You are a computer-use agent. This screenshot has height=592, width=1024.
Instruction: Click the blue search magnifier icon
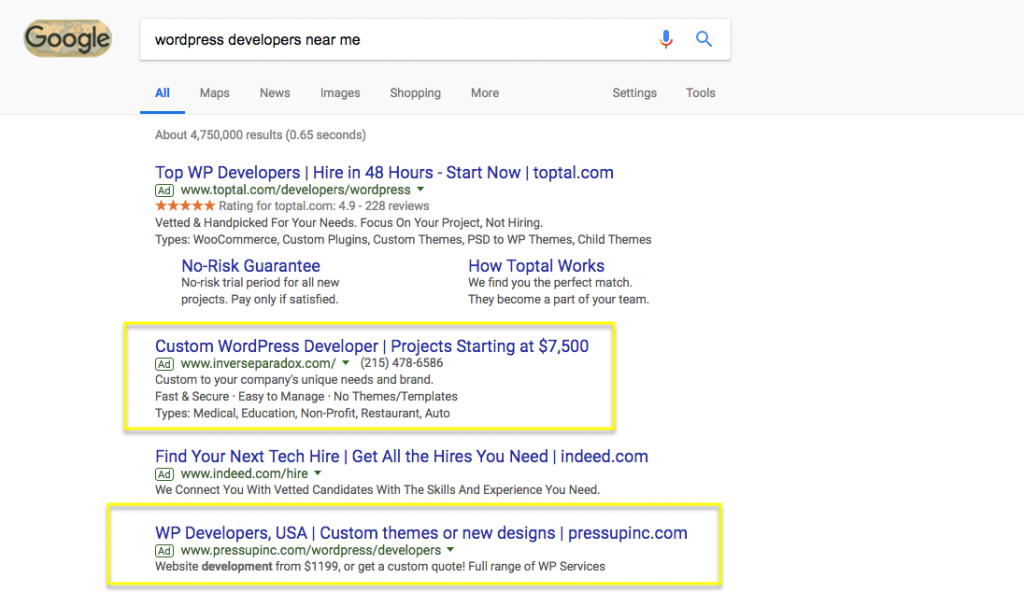coord(703,39)
